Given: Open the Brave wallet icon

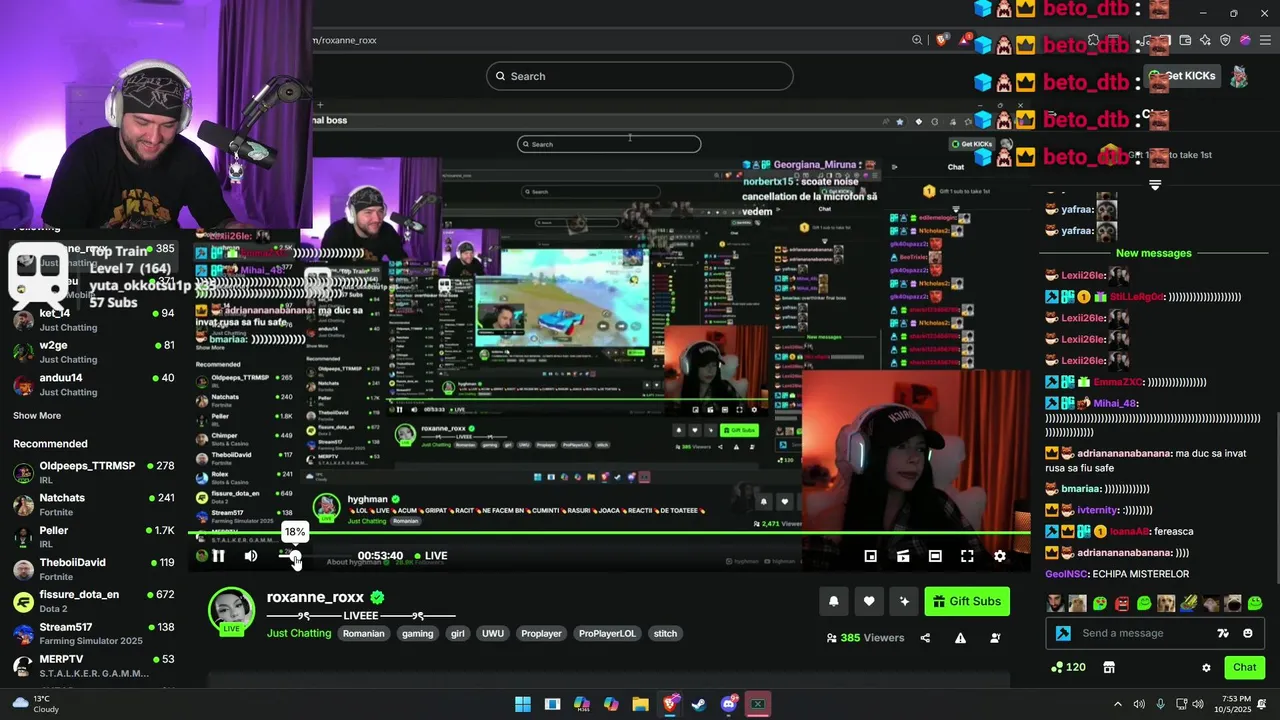Looking at the screenshot, I should 1185,40.
